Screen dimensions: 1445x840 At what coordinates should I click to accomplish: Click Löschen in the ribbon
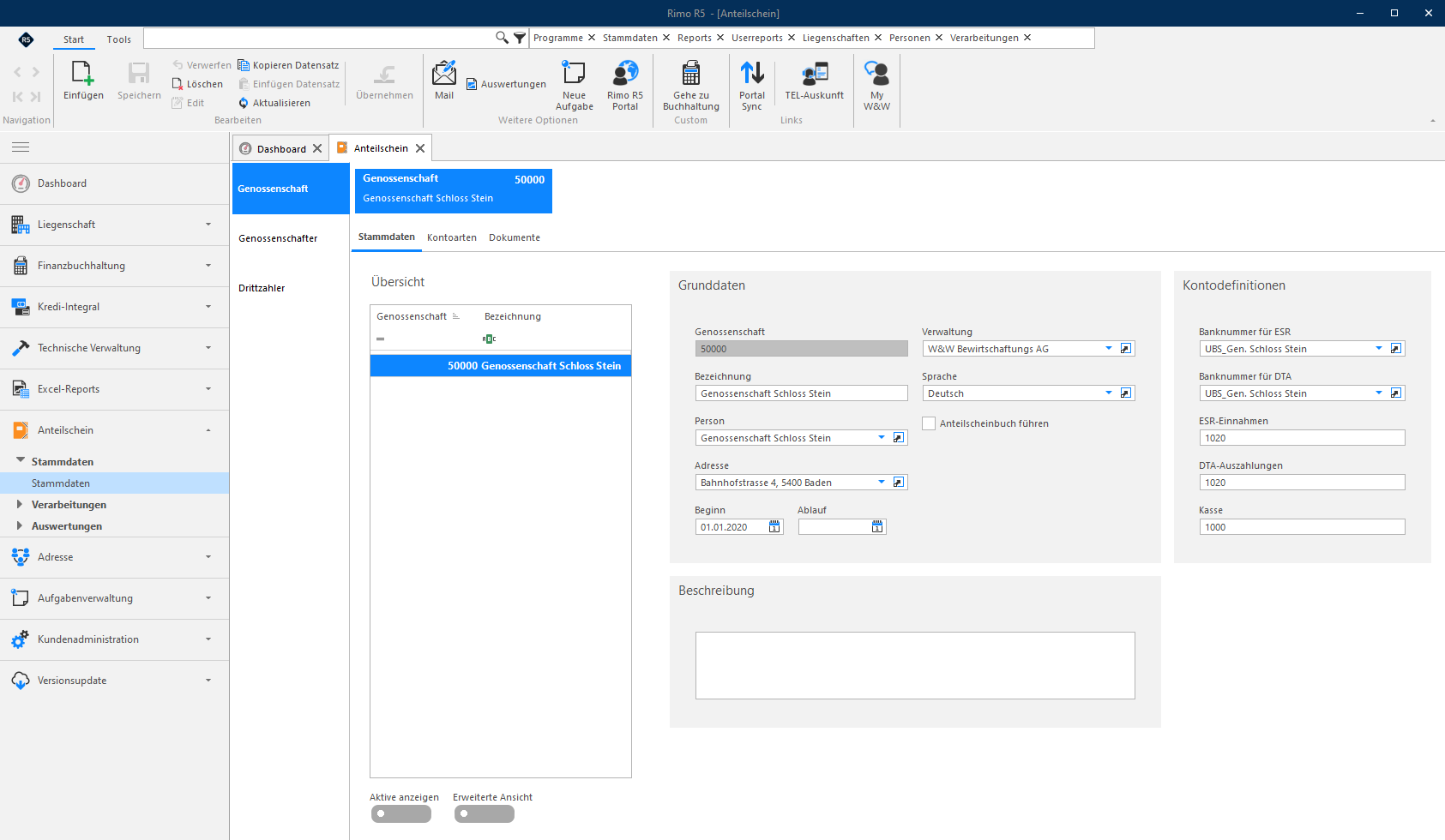point(197,84)
